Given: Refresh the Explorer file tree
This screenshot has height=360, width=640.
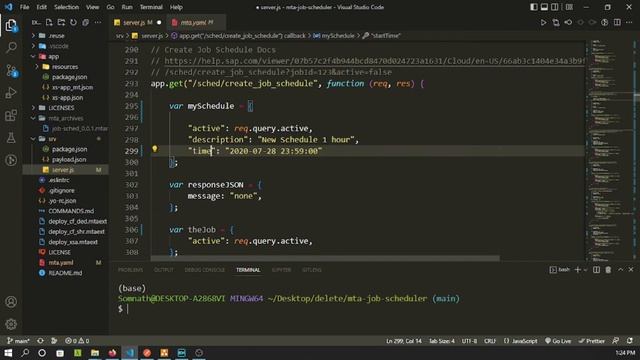Looking at the screenshot, I should click(x=73, y=22).
